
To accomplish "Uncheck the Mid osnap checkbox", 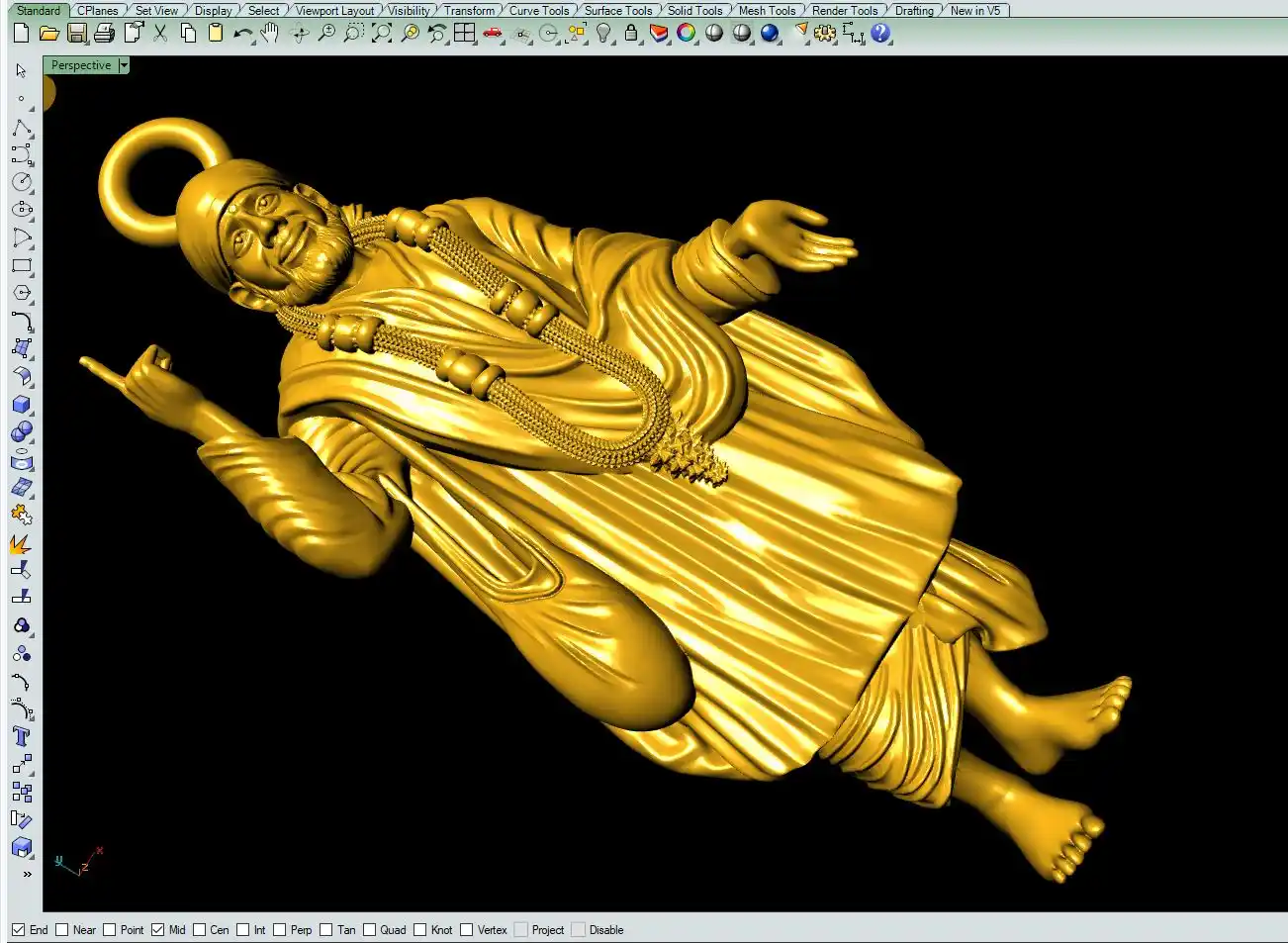I will coord(158,930).
